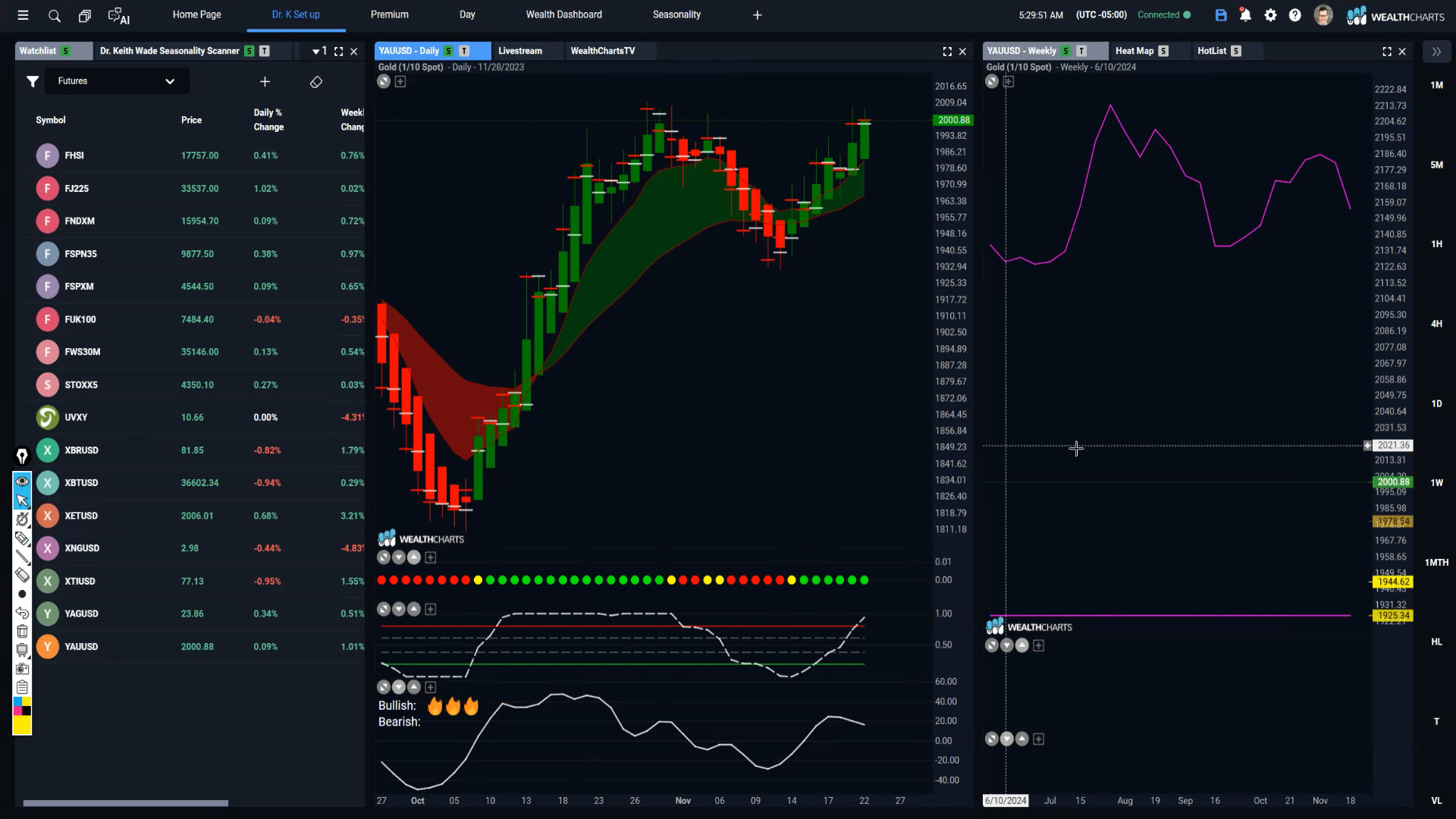Screen dimensions: 1456x819
Task: Move second weekly sub-pane up arrow
Action: point(1022,739)
